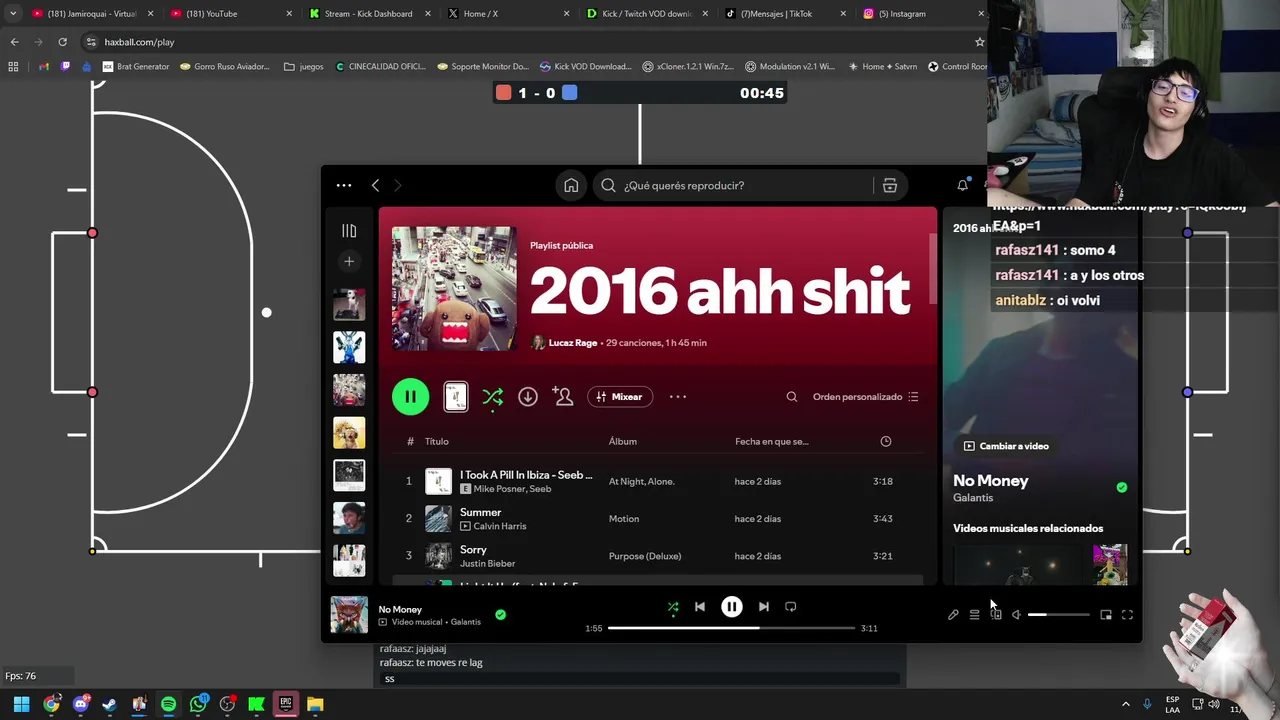The image size is (1280, 720).
Task: Skip to next track
Action: 763,607
